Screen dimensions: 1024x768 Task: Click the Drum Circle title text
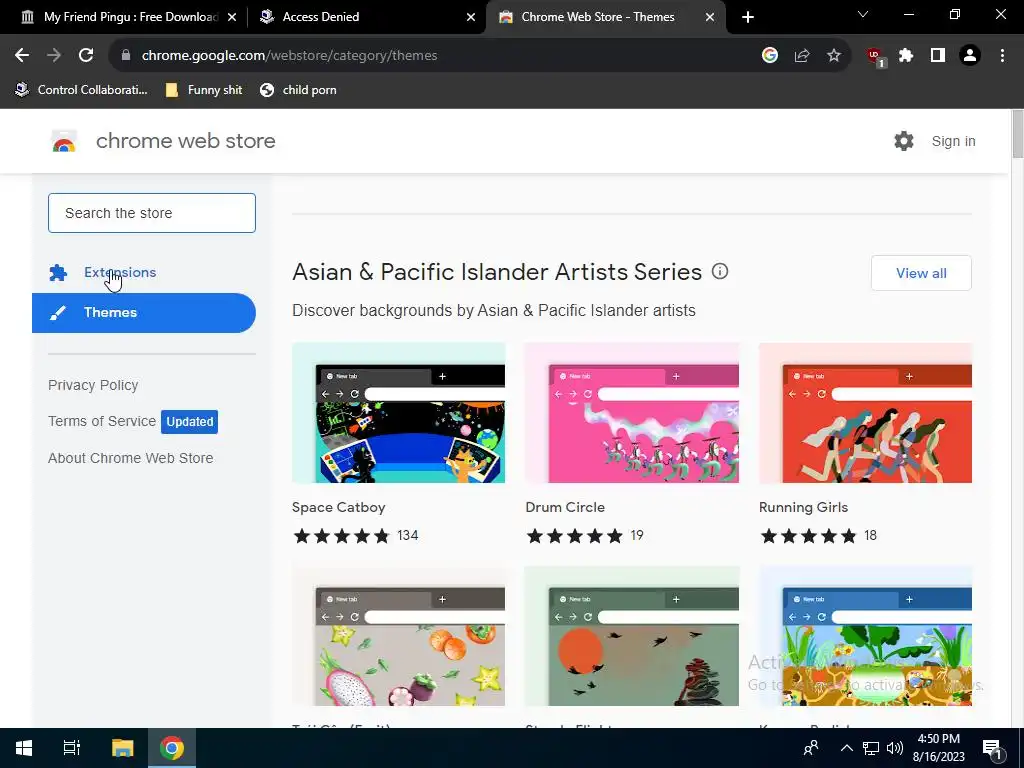[565, 507]
